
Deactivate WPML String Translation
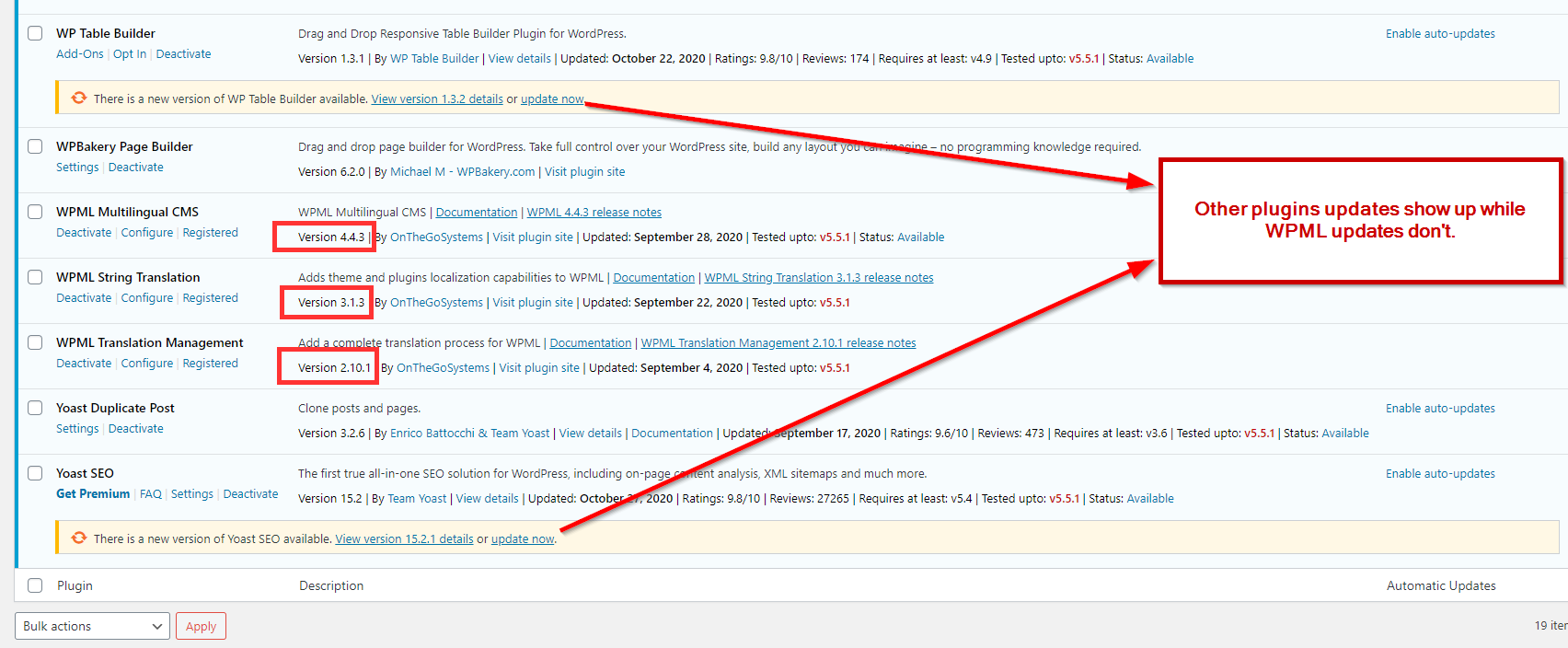(84, 298)
